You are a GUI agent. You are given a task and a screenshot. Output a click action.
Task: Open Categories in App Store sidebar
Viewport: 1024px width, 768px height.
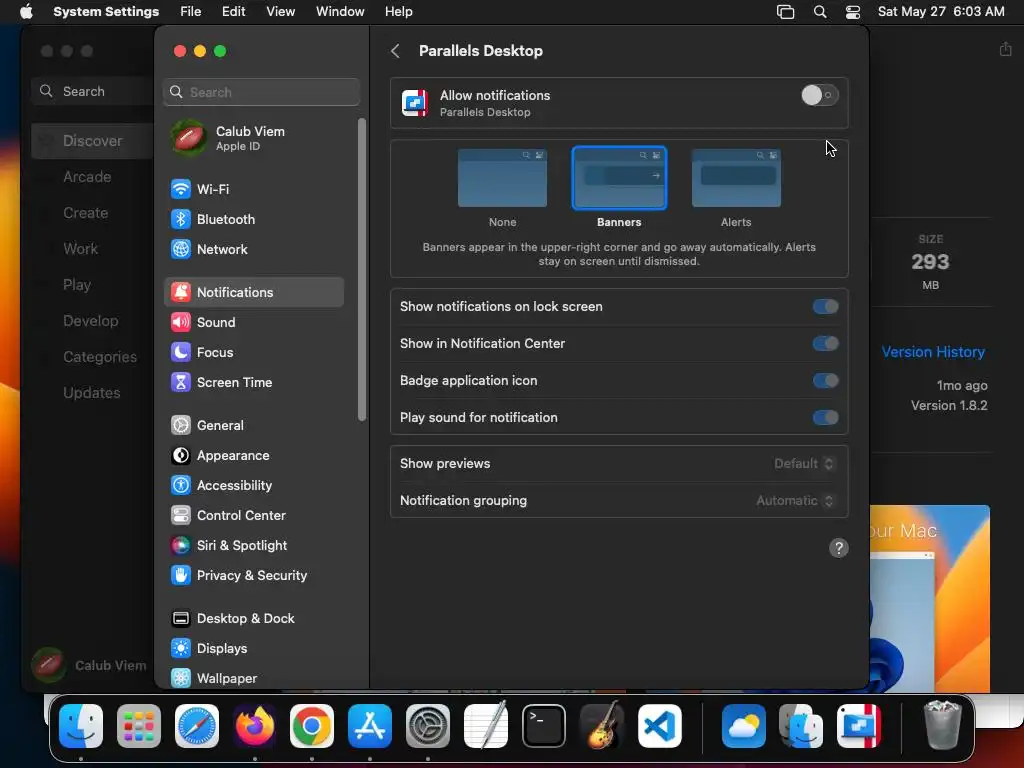click(100, 357)
